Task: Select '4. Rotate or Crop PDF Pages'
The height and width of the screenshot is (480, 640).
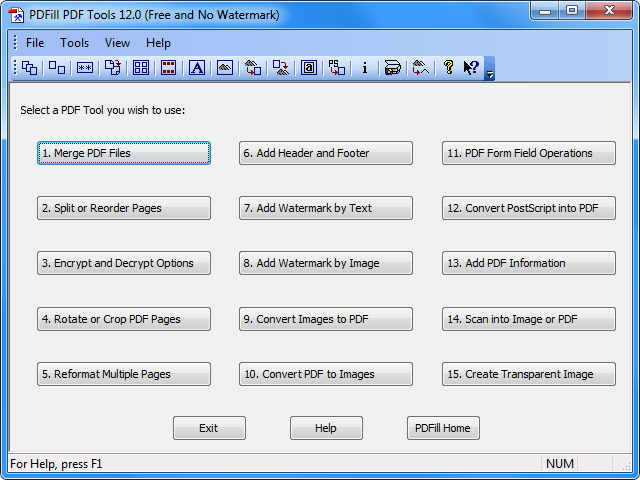Action: pos(124,319)
